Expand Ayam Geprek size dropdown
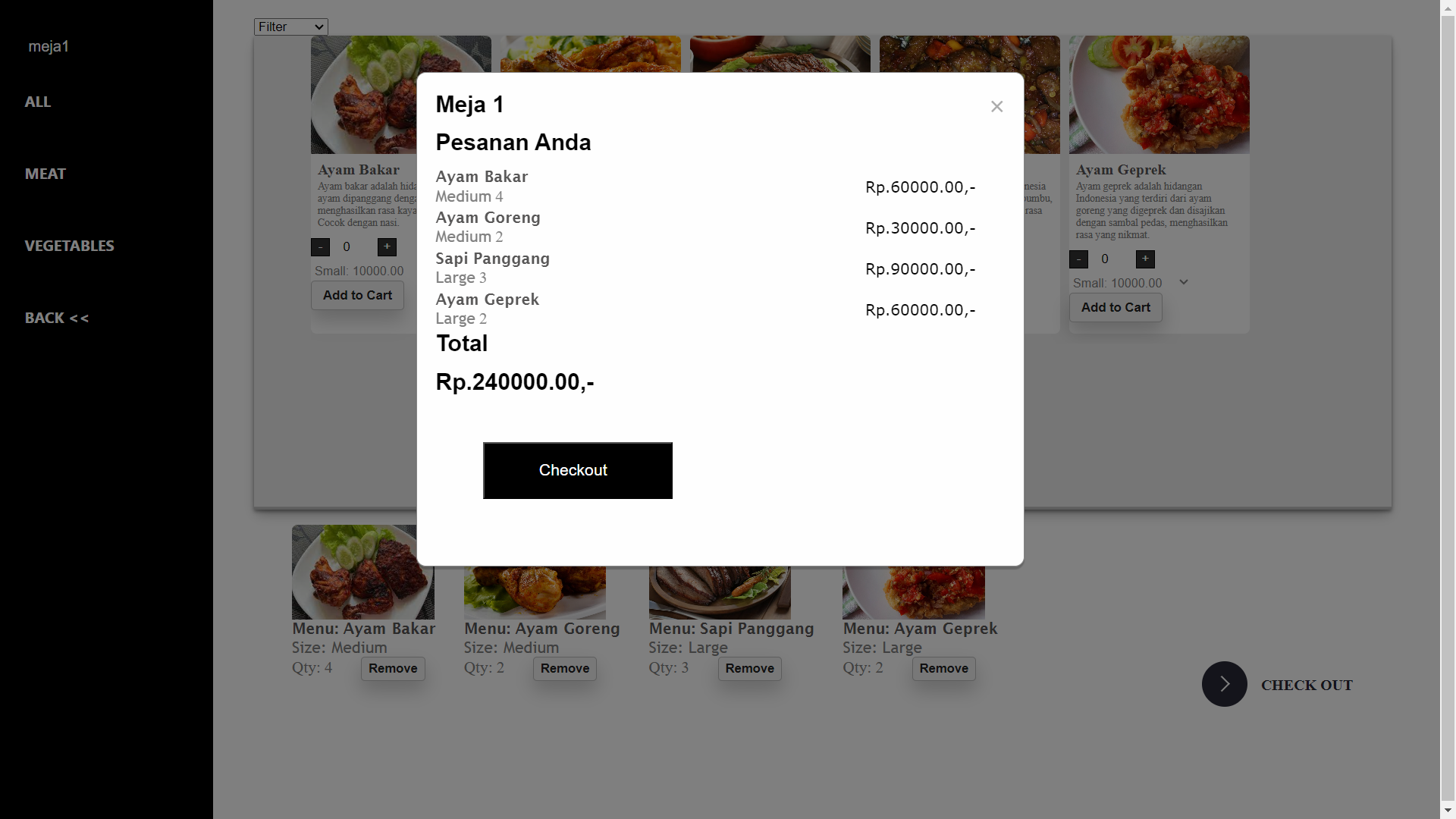The width and height of the screenshot is (1456, 819). (1183, 283)
